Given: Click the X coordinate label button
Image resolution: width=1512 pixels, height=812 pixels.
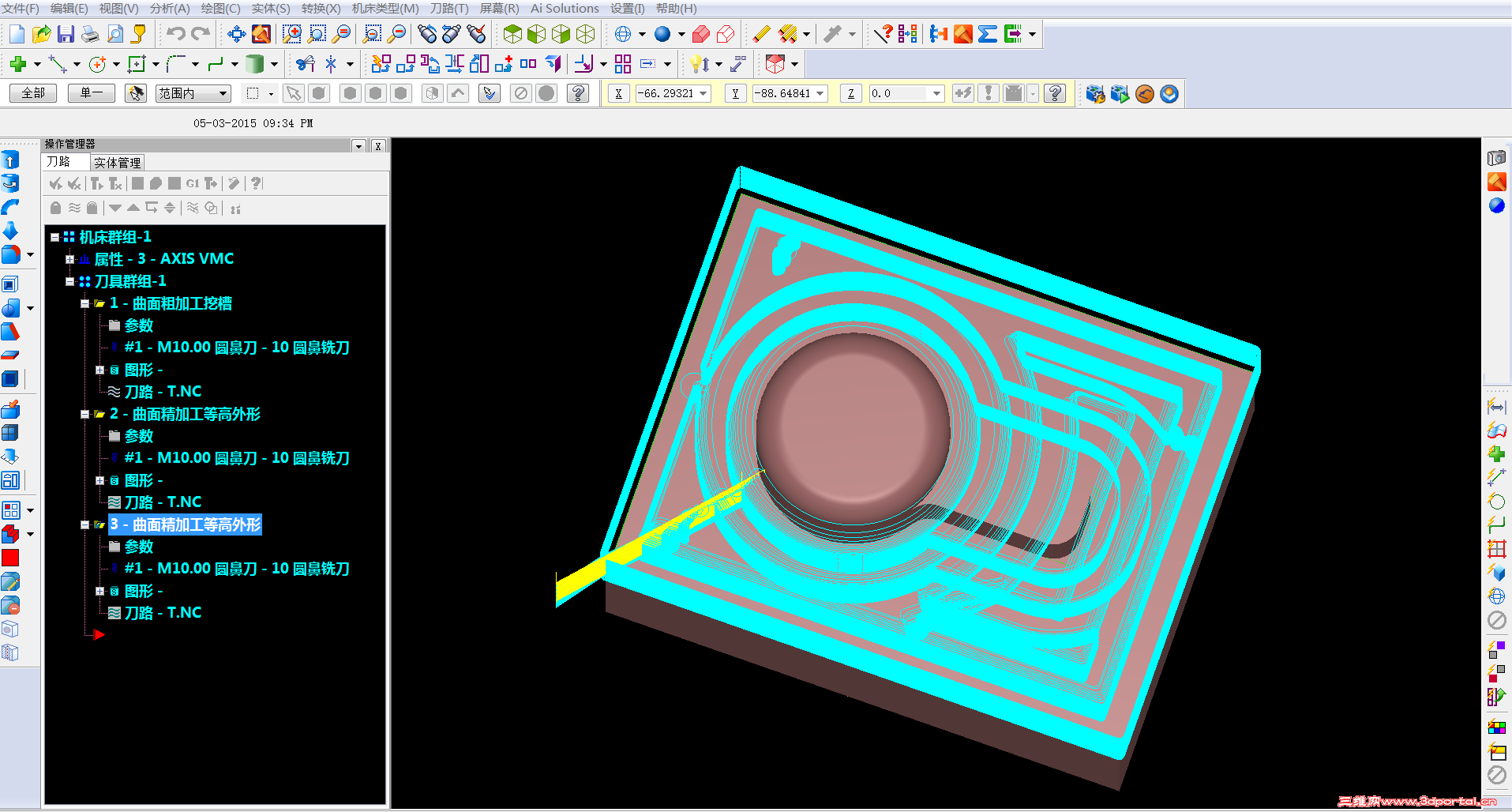Looking at the screenshot, I should click(x=618, y=93).
